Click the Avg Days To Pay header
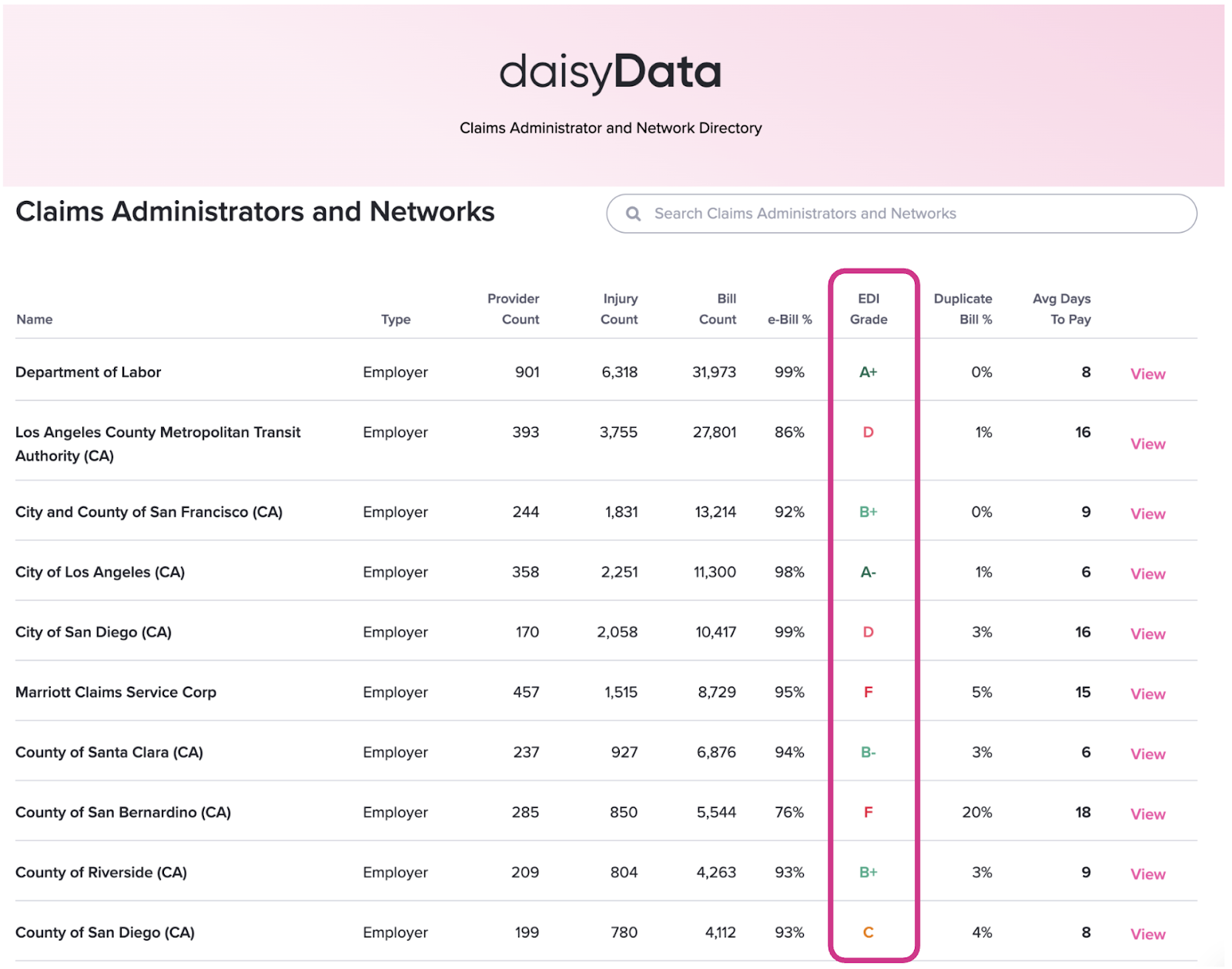The width and height of the screenshot is (1232, 969). click(x=1061, y=309)
